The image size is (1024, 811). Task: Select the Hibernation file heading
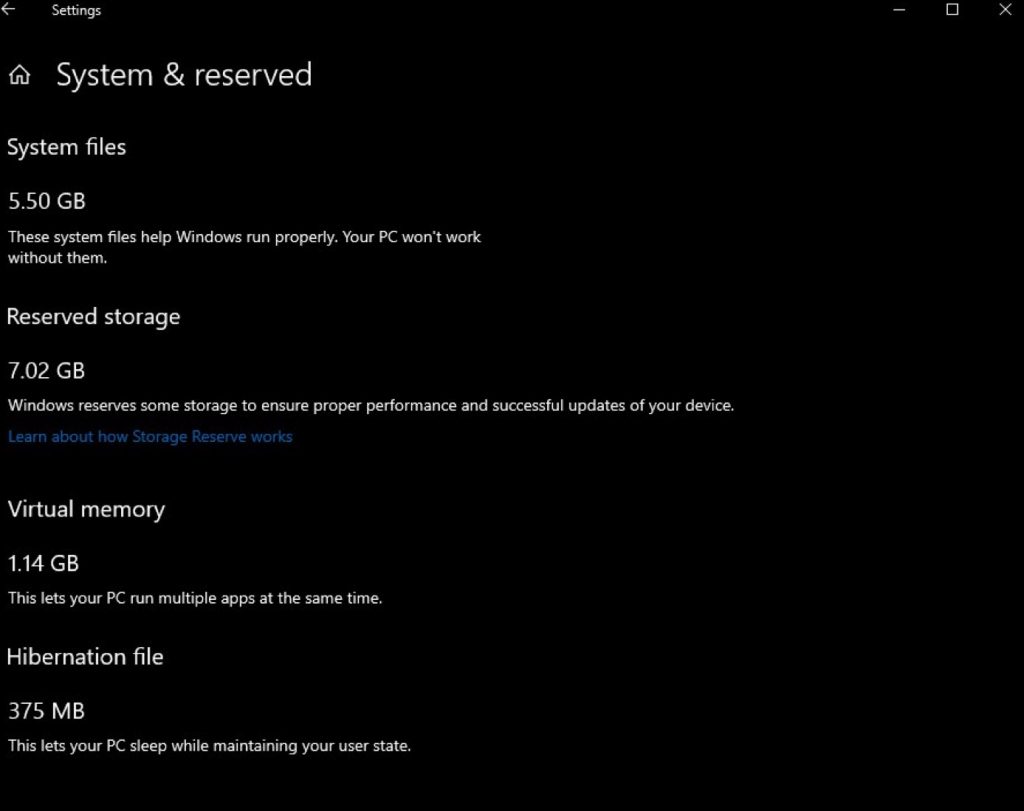(85, 657)
